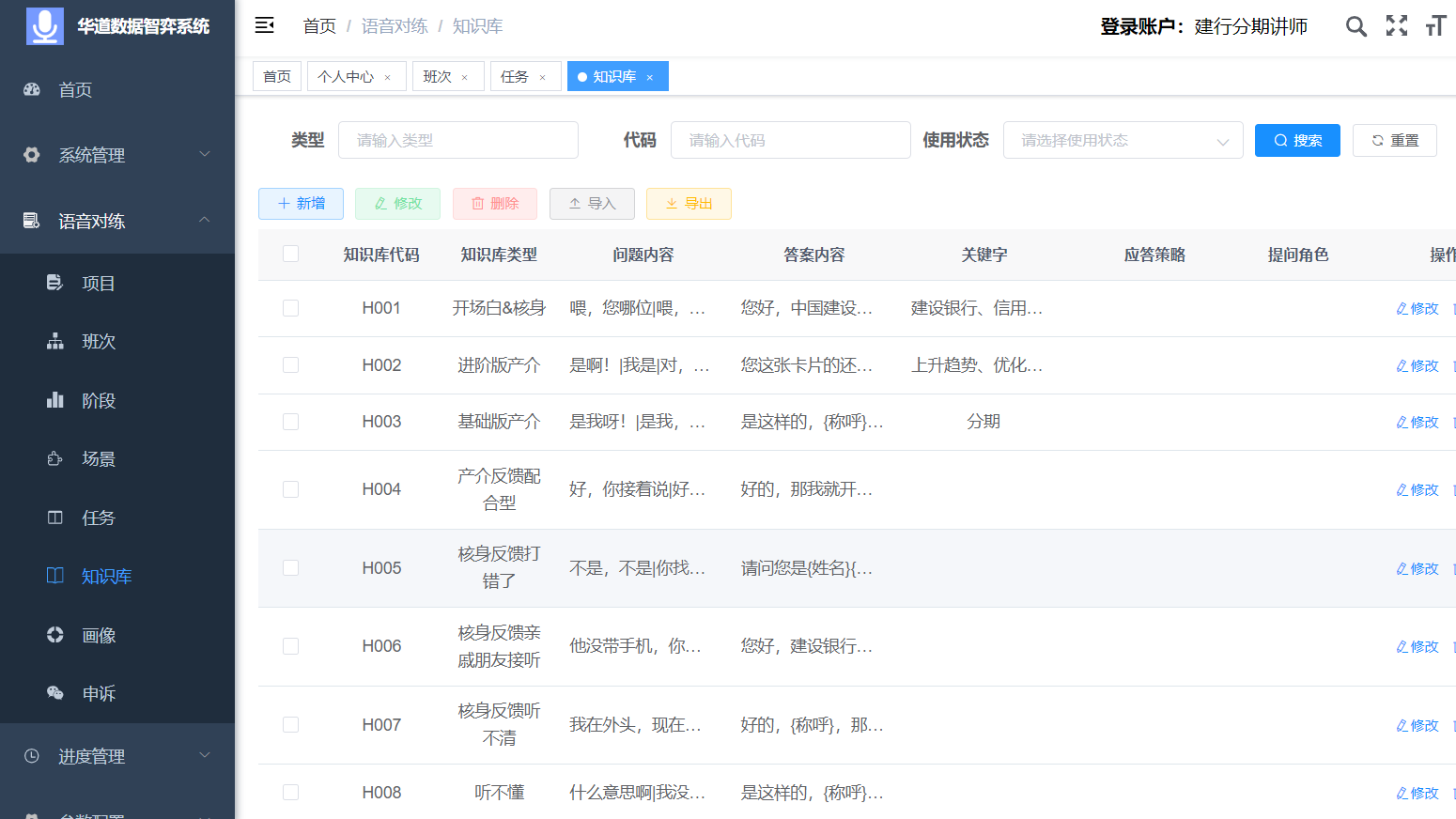Click the blue 搜索 button

tap(1297, 140)
